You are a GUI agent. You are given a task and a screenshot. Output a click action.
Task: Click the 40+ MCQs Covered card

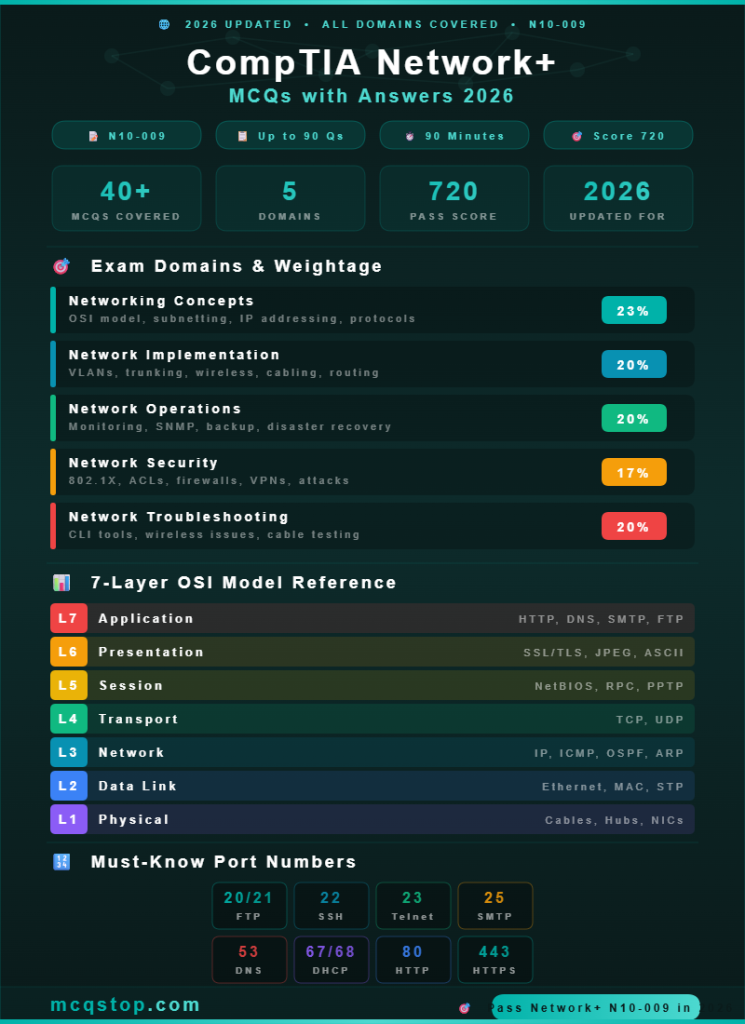[x=127, y=199]
